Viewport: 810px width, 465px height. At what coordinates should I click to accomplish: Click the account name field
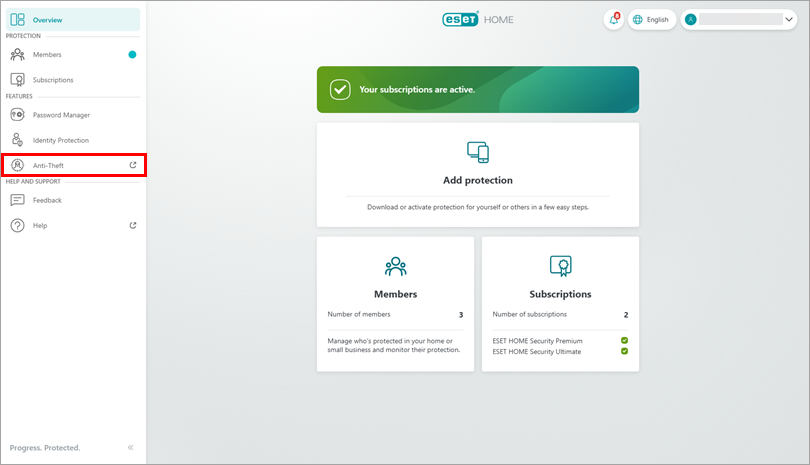741,20
